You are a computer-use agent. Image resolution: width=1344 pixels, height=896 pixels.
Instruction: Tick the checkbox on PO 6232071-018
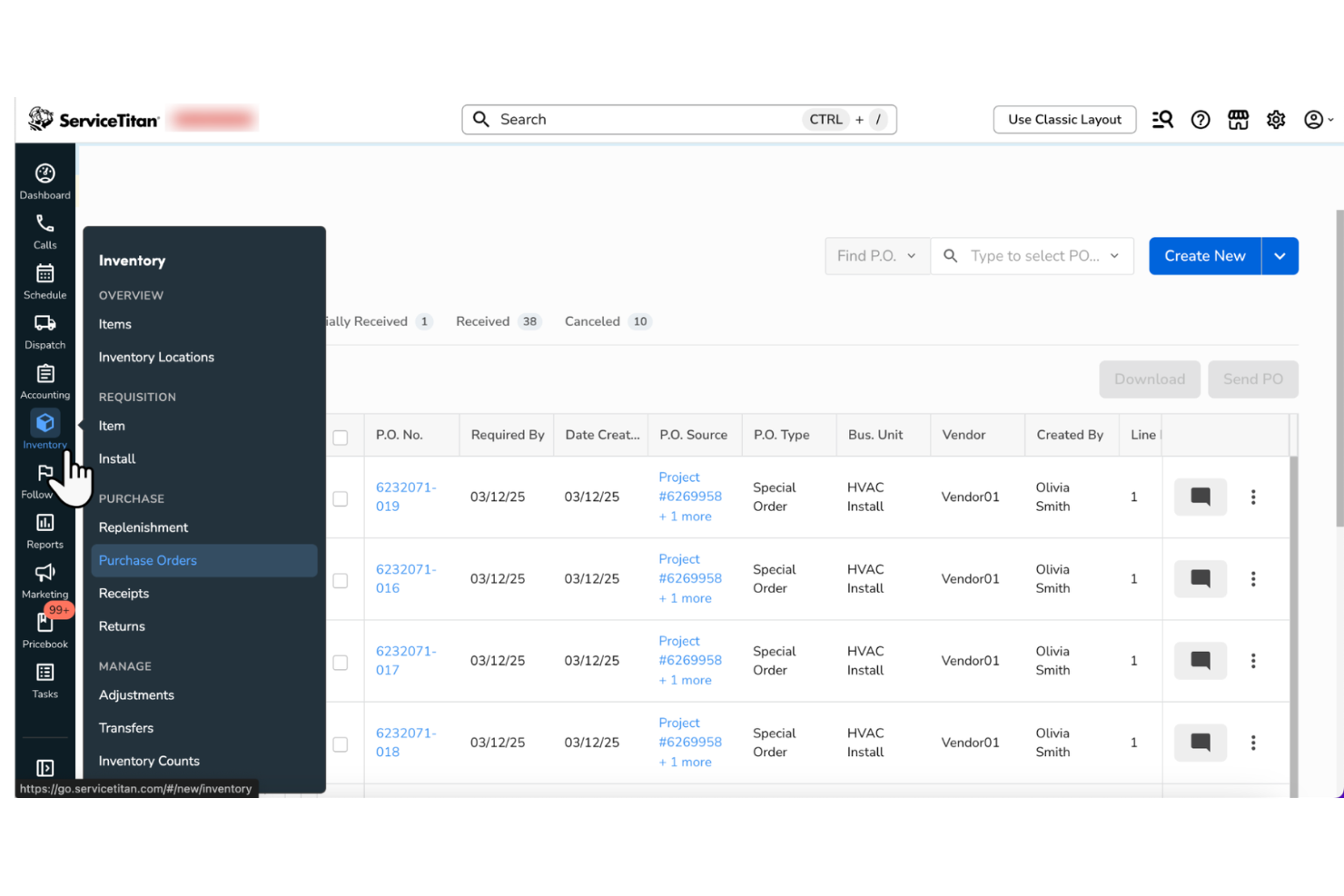pyautogui.click(x=341, y=744)
